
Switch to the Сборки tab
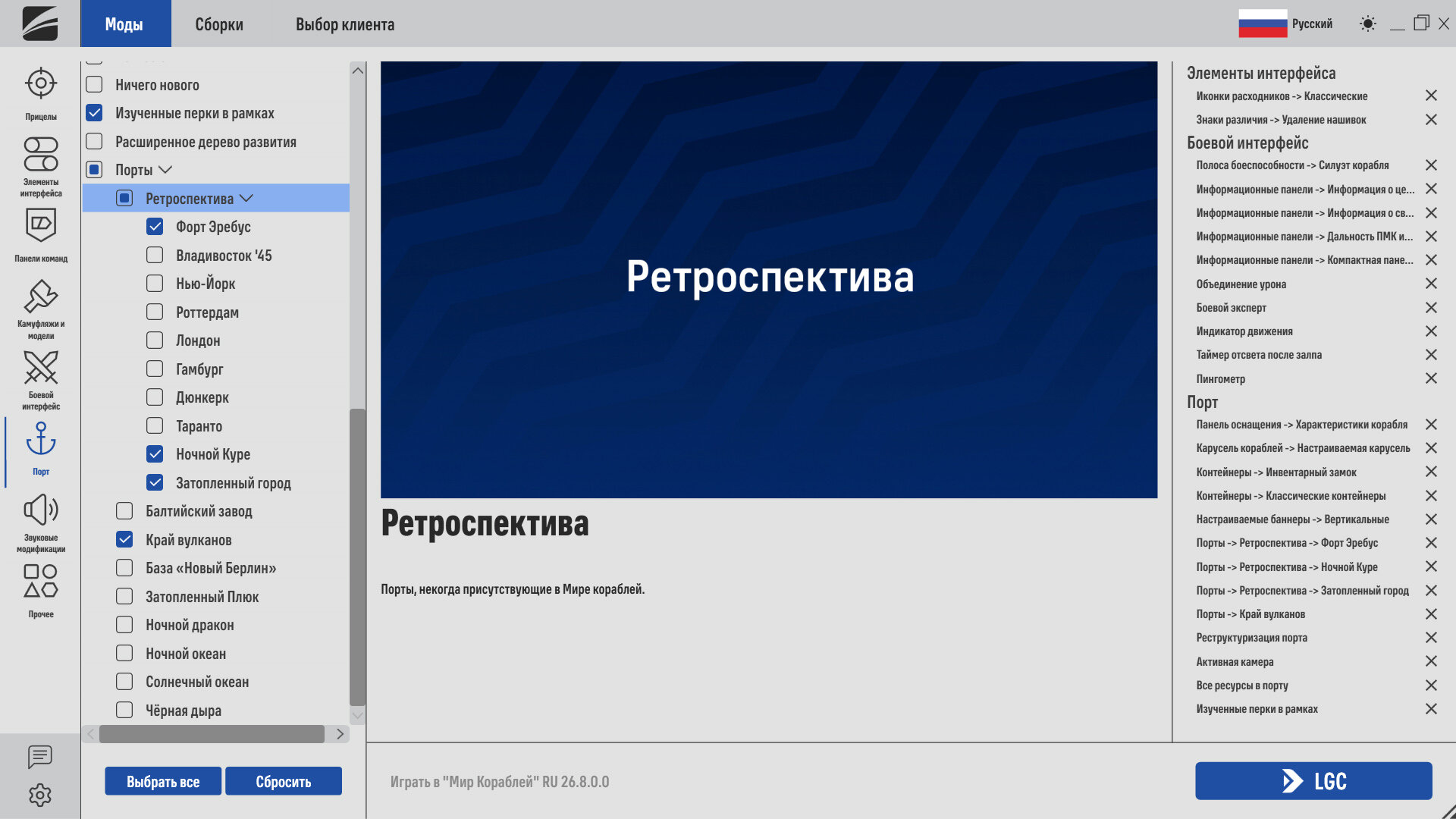219,24
